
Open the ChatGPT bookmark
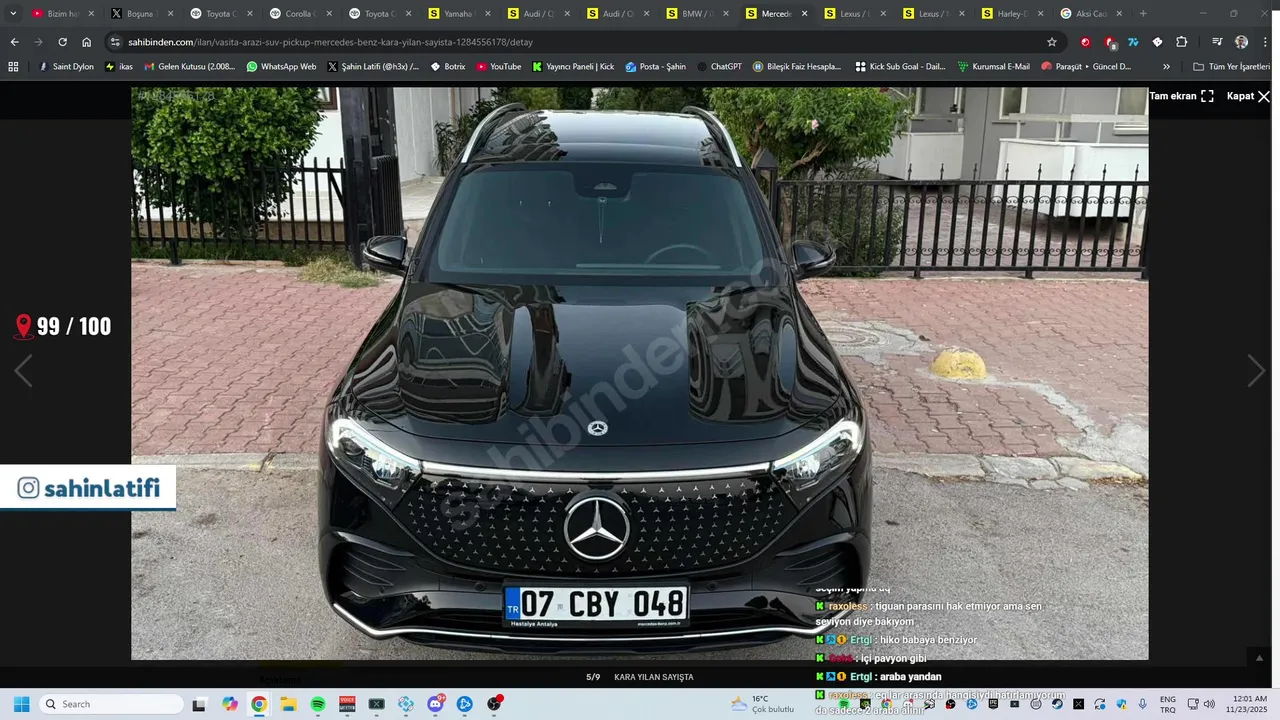click(719, 66)
